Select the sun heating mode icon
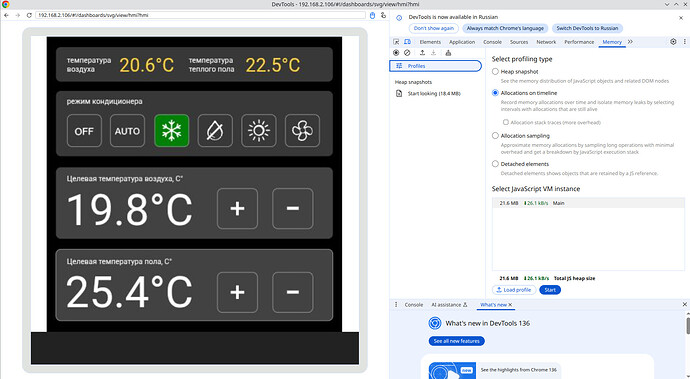 coord(259,131)
